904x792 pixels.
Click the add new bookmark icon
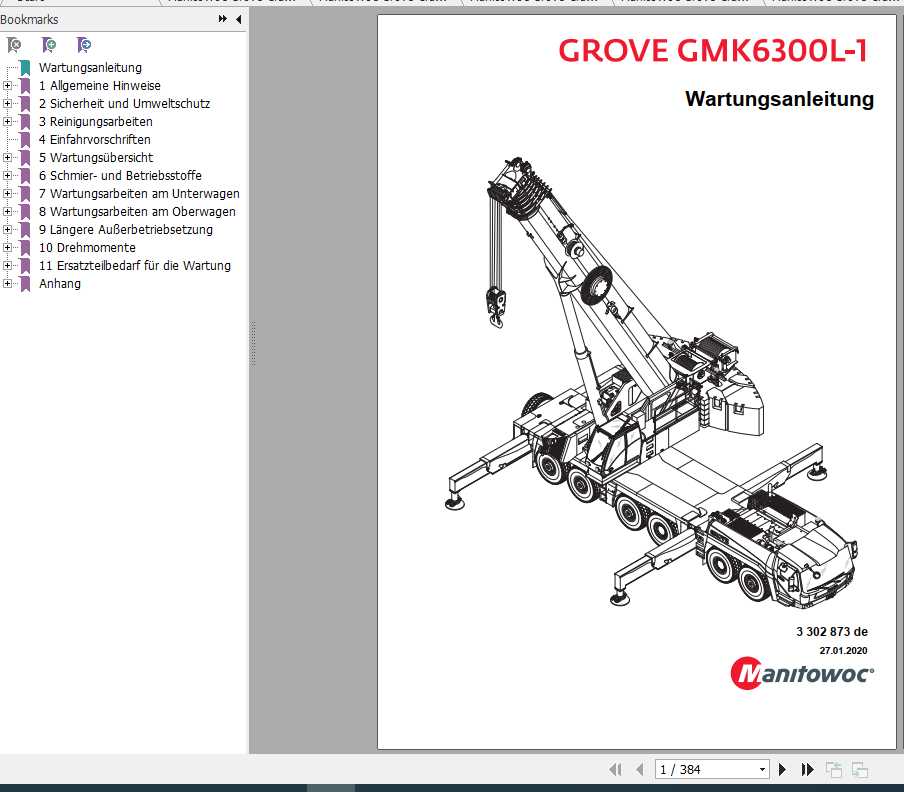(49, 44)
